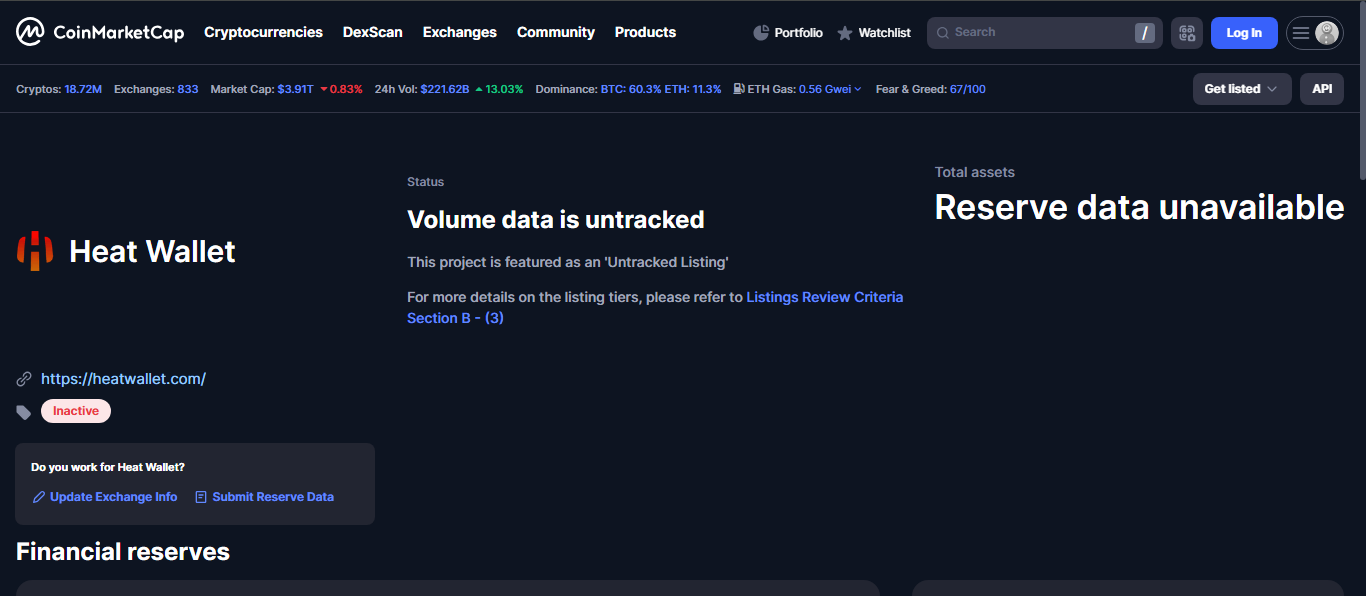Image resolution: width=1366 pixels, height=596 pixels.
Task: Click the Financial reserves heading
Action: tap(123, 551)
